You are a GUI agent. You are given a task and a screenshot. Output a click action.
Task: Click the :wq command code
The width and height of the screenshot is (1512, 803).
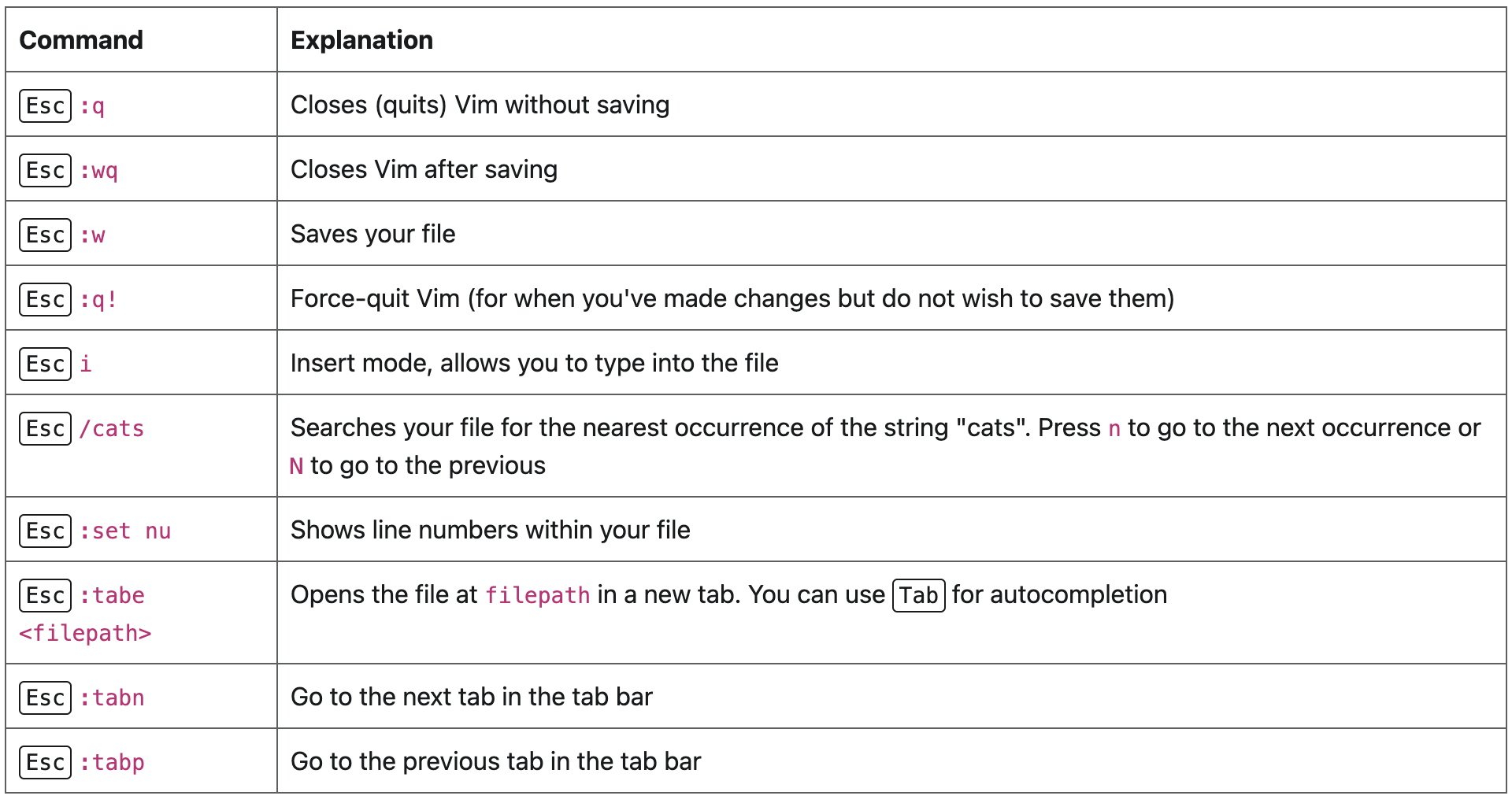(99, 171)
